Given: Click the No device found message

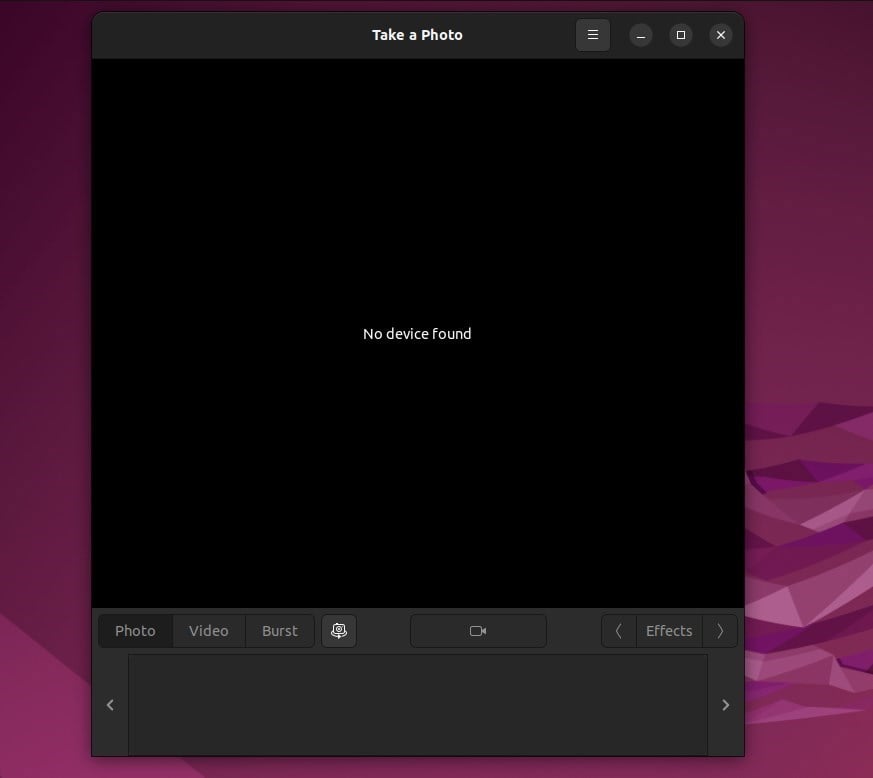Looking at the screenshot, I should 417,334.
